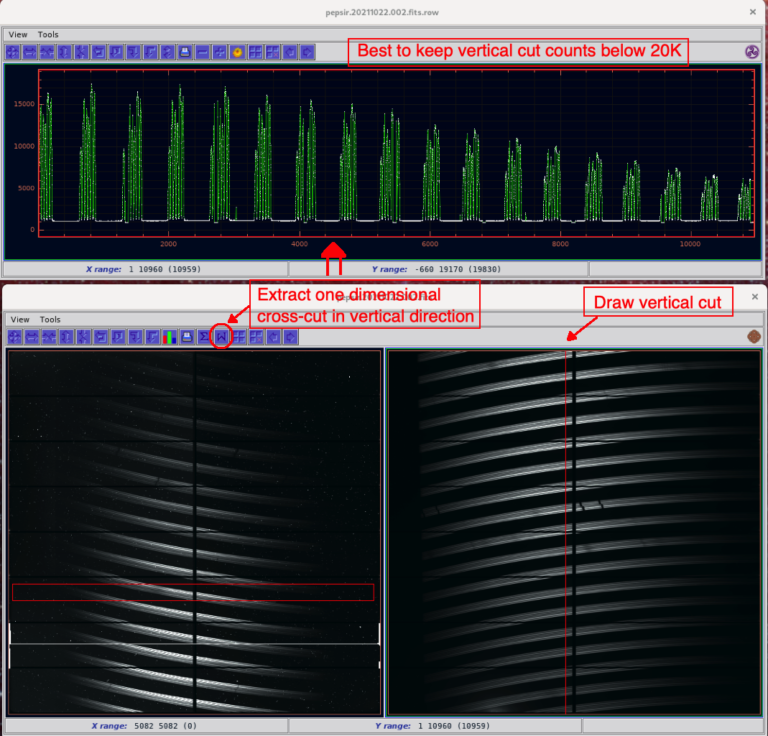Click the first icon in the lower image toolbar
768x736 pixels.
14,337
